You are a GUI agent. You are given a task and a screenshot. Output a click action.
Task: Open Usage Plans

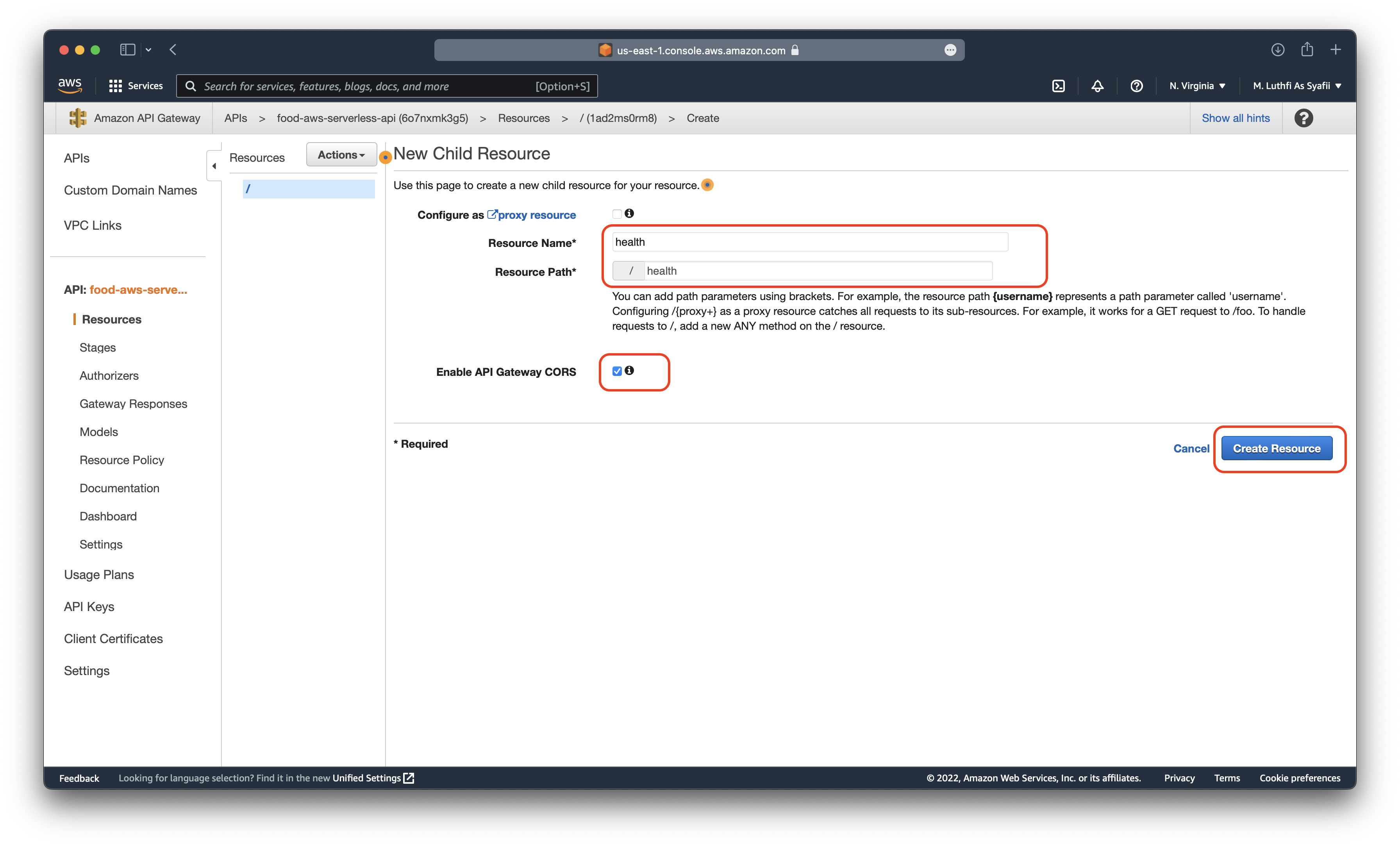tap(99, 575)
